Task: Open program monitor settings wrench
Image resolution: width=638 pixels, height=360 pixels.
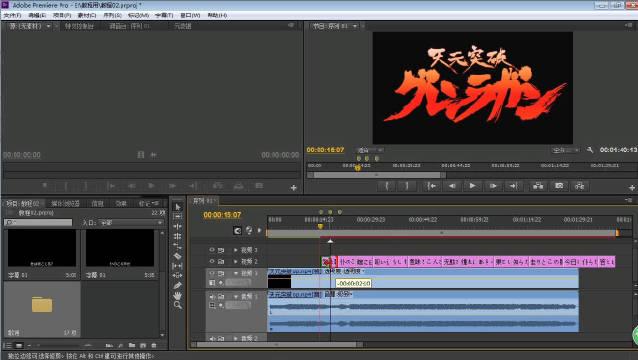Action: (x=590, y=150)
